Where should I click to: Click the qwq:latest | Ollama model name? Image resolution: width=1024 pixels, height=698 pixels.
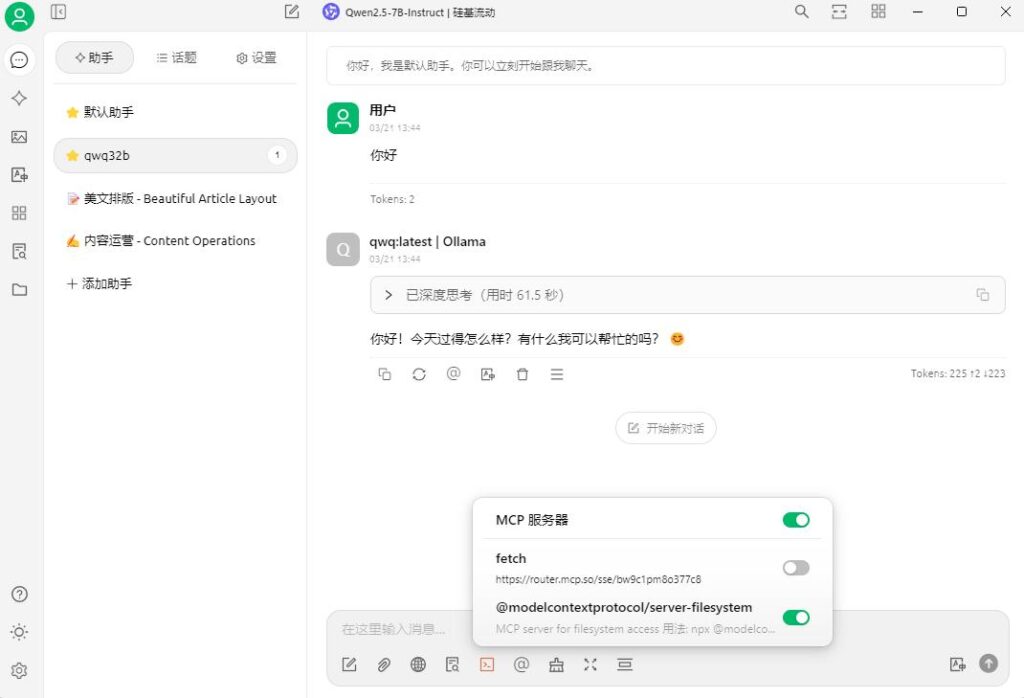pos(427,242)
